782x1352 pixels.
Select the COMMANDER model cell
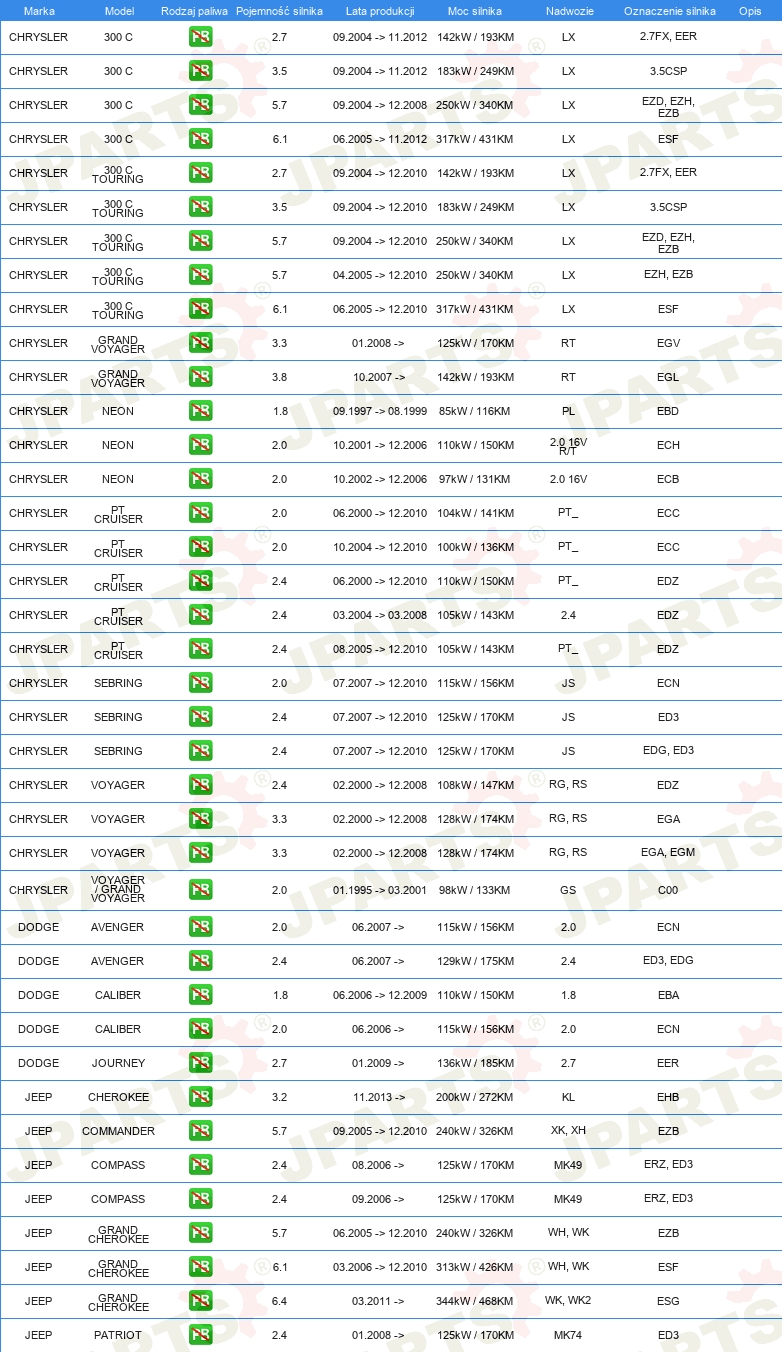click(x=119, y=1131)
